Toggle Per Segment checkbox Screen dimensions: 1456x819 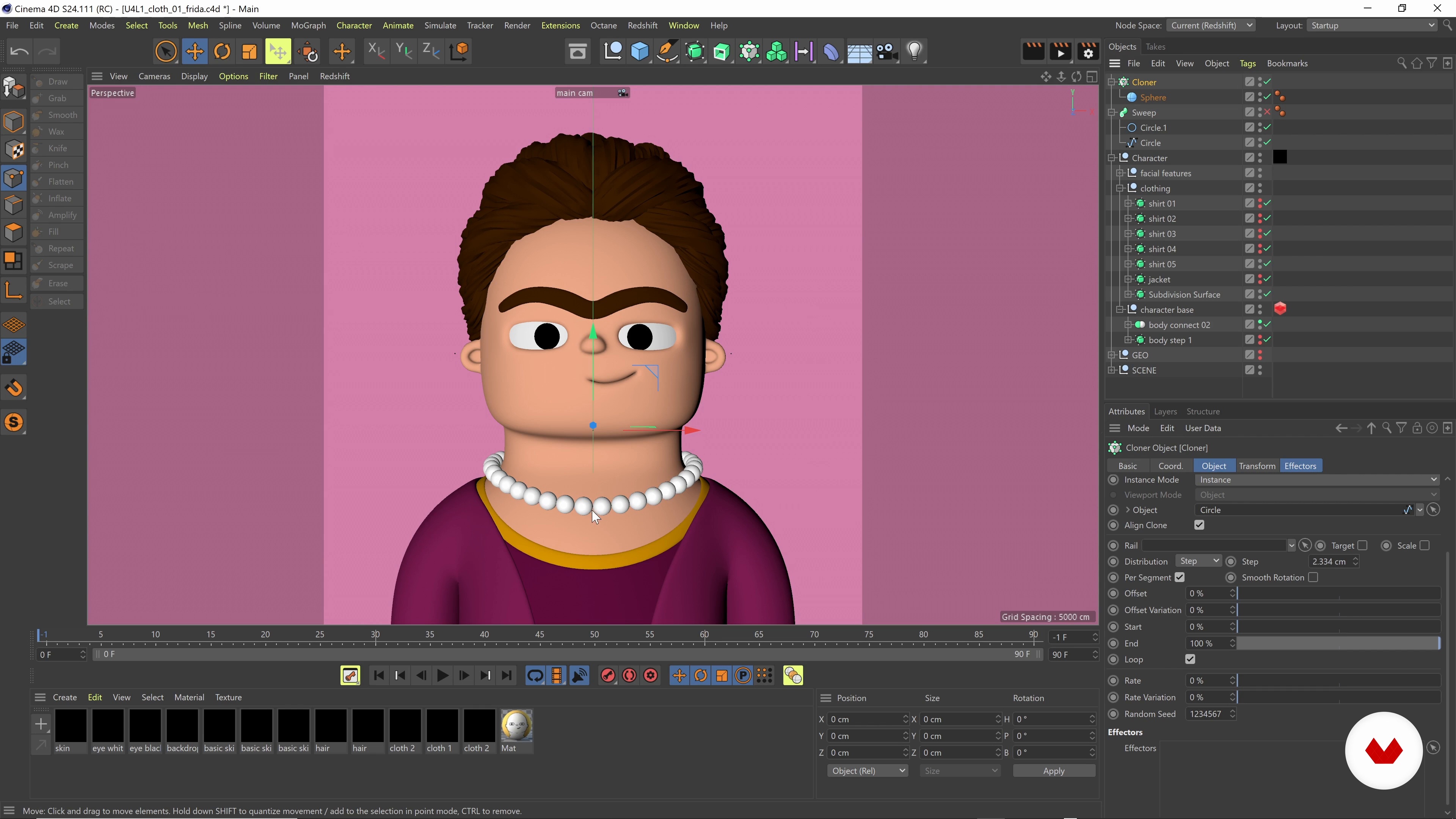(x=1179, y=577)
